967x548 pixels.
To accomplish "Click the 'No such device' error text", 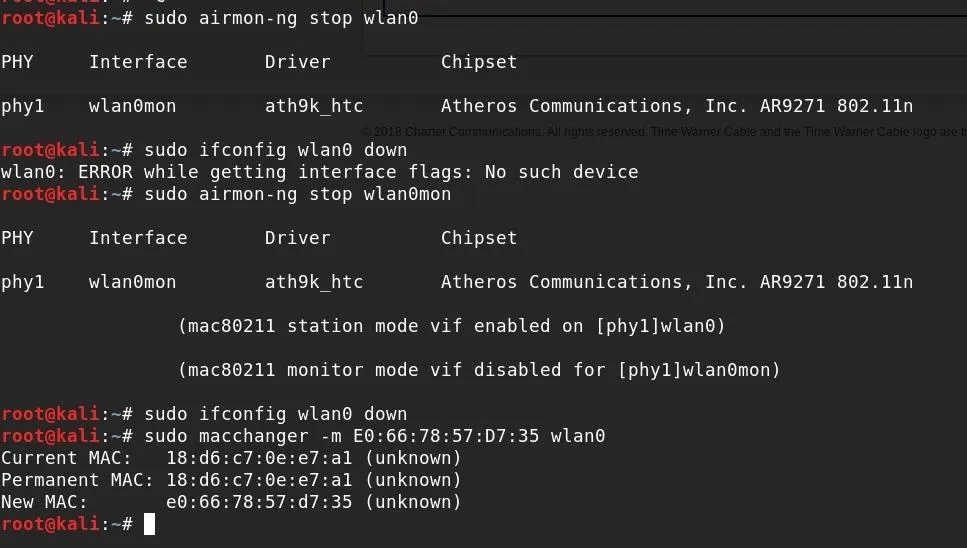I will pyautogui.click(x=561, y=172).
